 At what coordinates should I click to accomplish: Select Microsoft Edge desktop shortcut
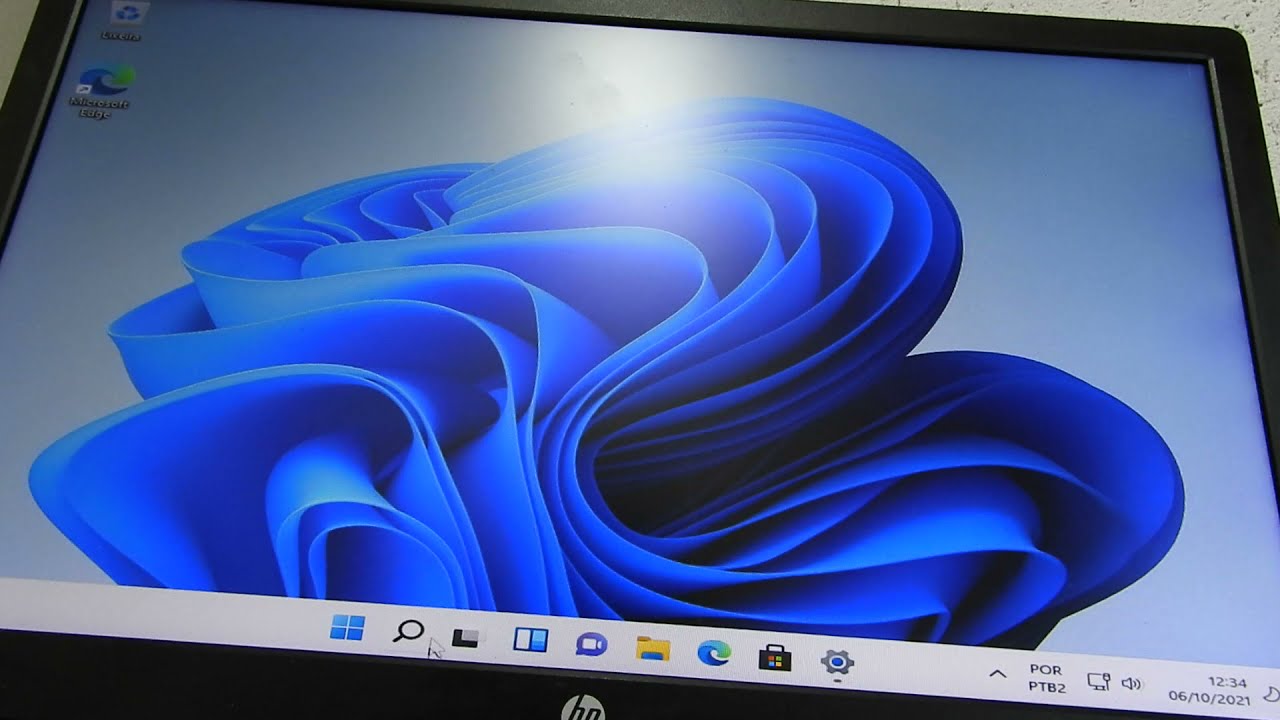click(103, 90)
